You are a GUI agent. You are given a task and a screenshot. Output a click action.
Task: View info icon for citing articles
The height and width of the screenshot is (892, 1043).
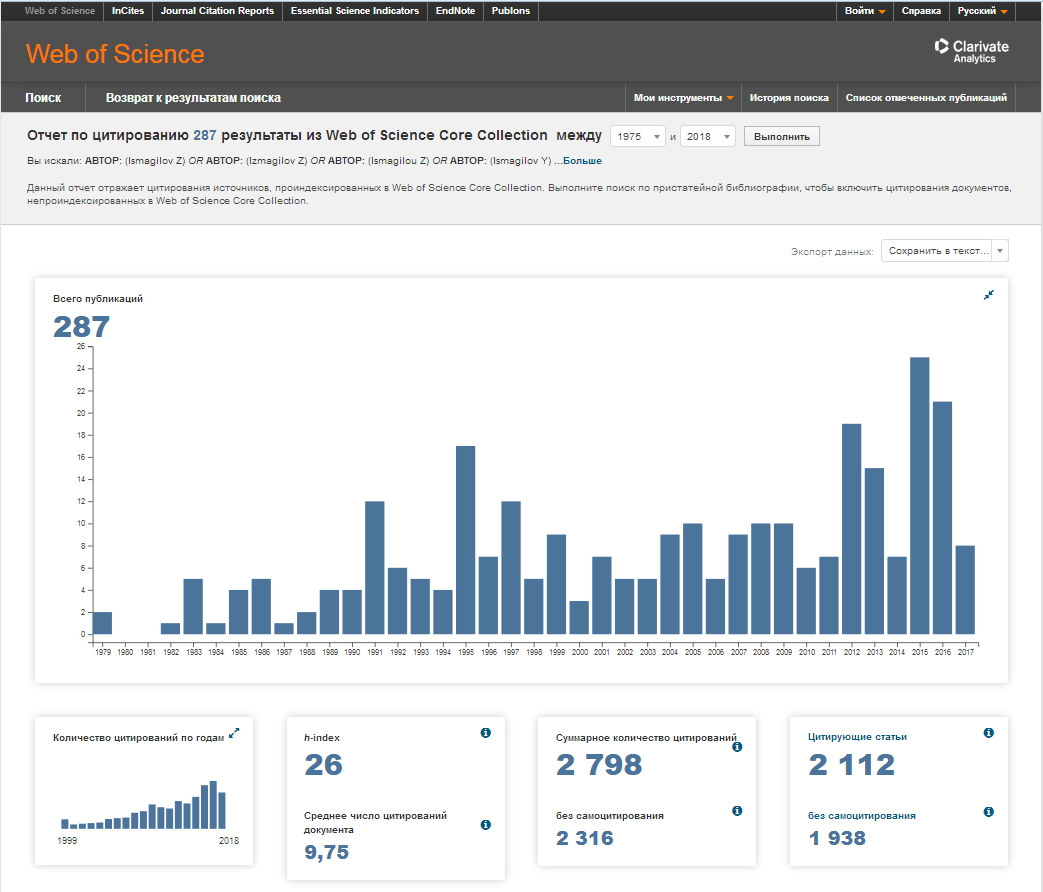click(988, 733)
